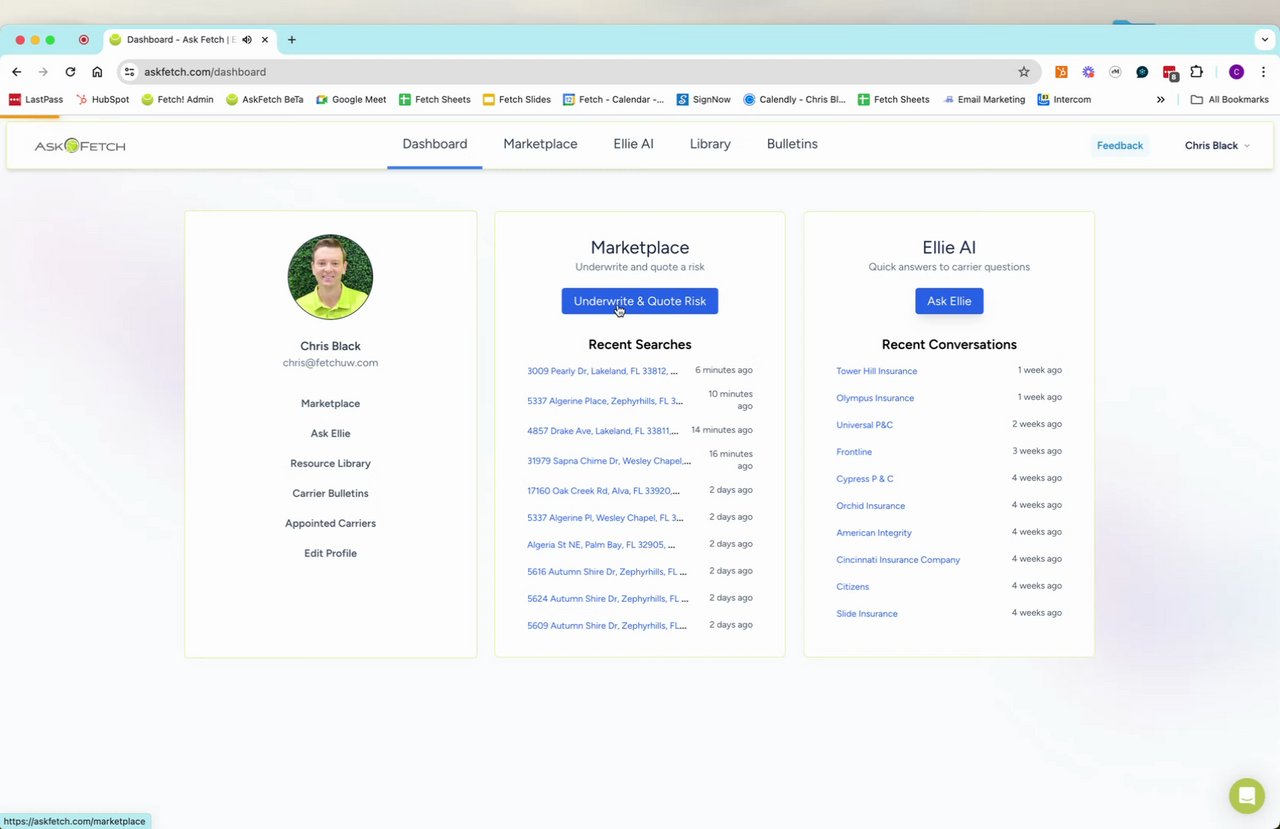Open the 4857 Drake Ave, Lakeland search
The image size is (1280, 829).
[603, 431]
